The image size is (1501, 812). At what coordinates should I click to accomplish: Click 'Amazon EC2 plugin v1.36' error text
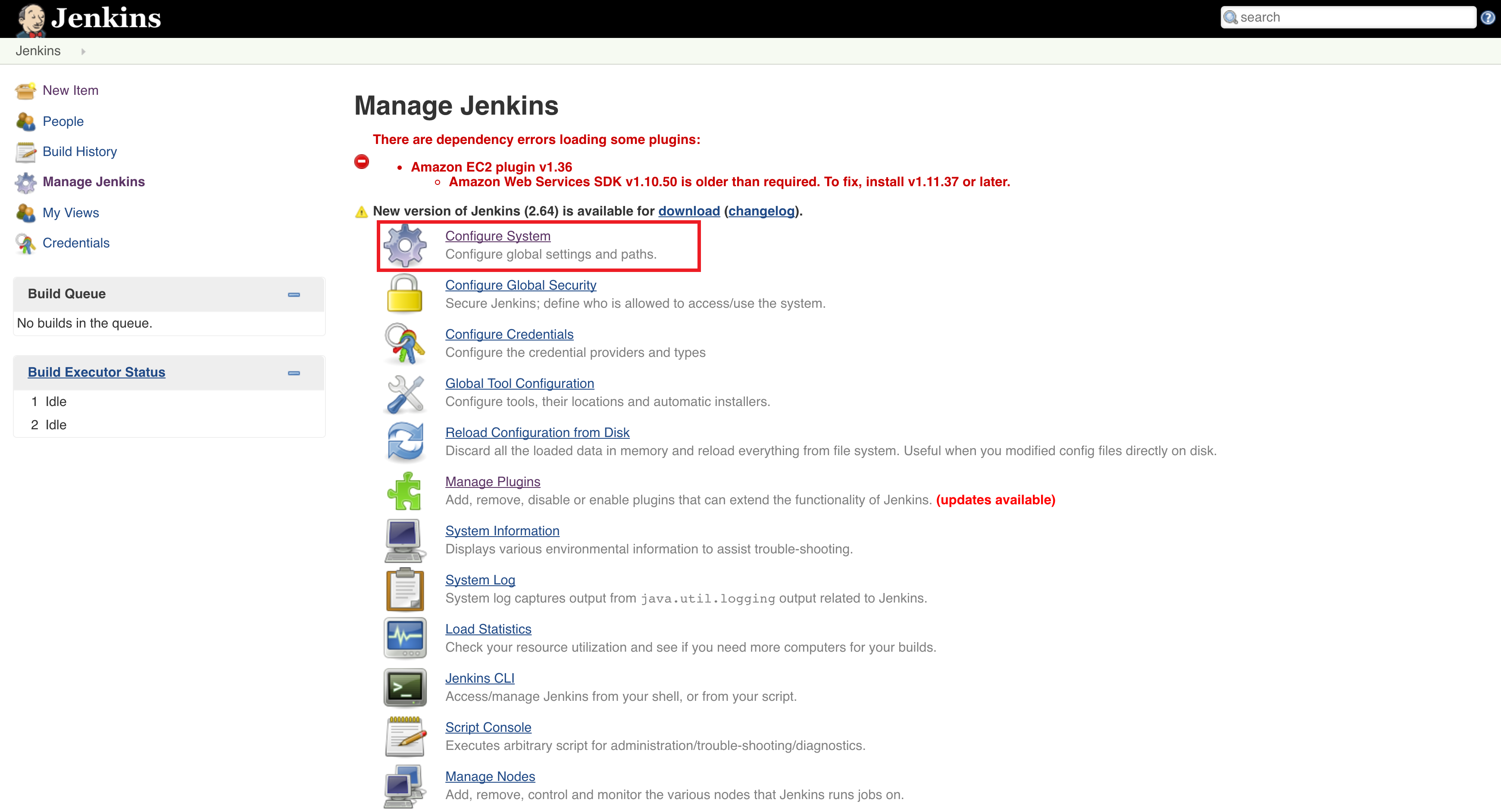click(491, 167)
